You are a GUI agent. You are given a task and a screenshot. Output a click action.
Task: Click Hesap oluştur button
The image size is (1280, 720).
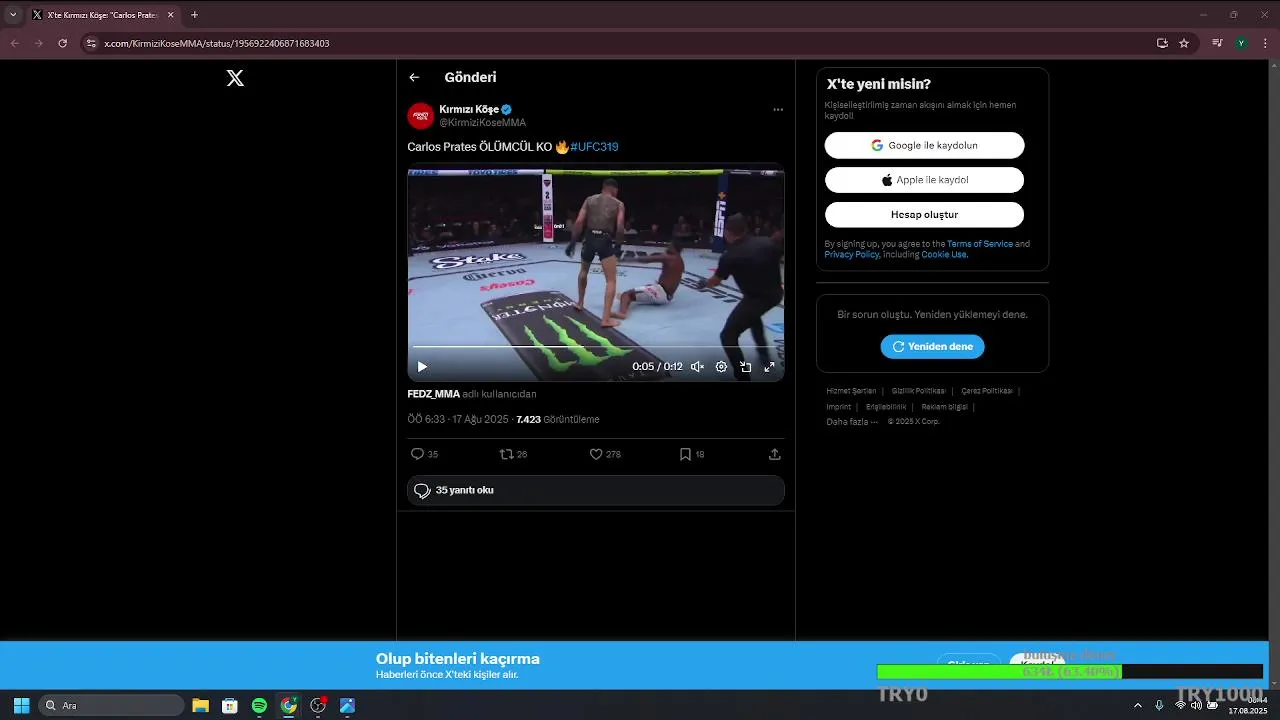pyautogui.click(x=924, y=215)
